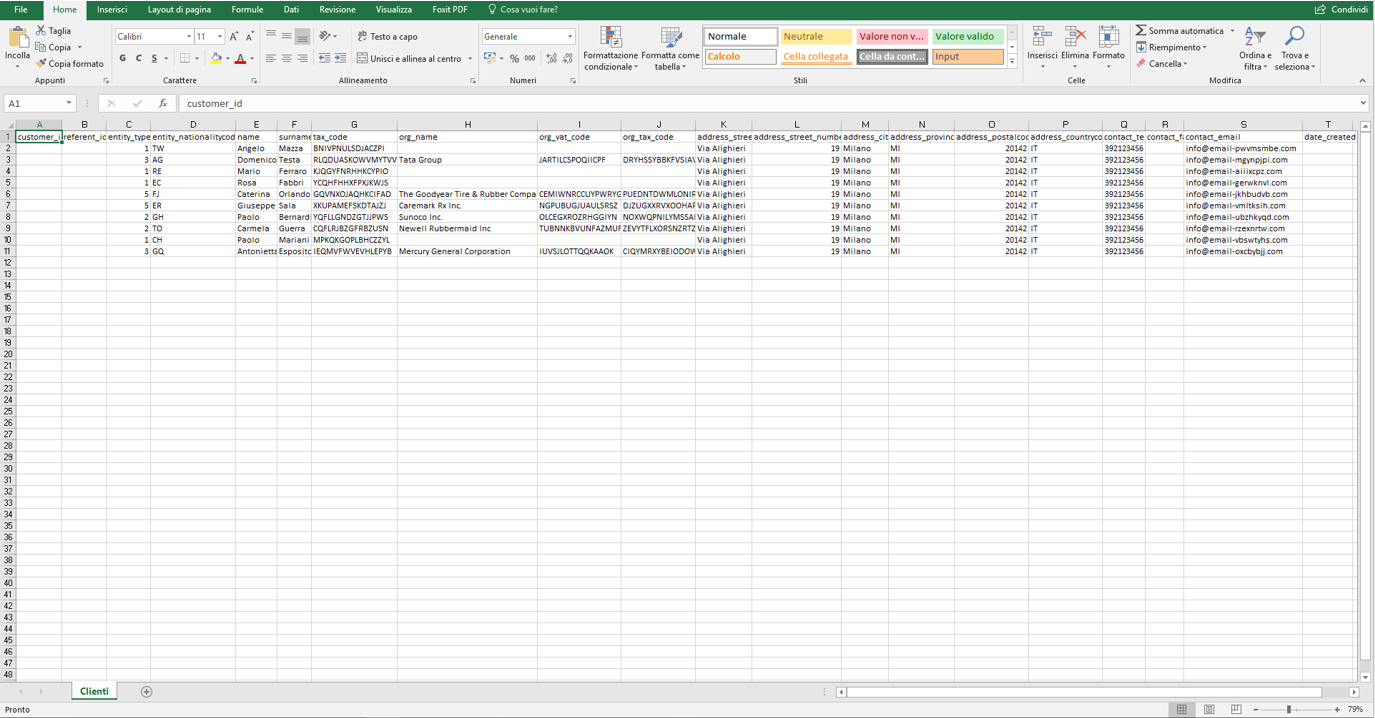Click the insert function fx icon
Screen dimensions: 1375x718
(163, 103)
